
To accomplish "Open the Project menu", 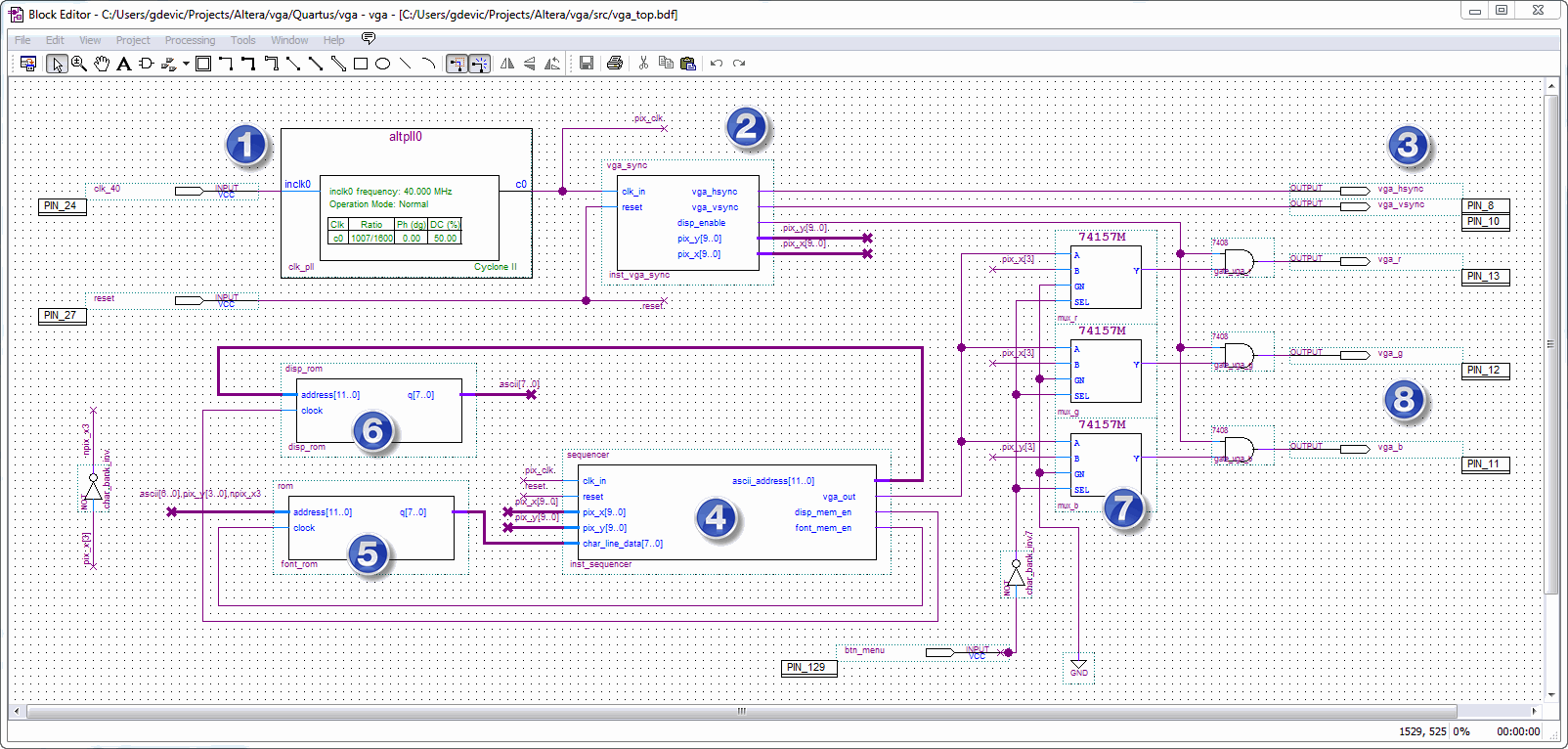I will click(133, 40).
